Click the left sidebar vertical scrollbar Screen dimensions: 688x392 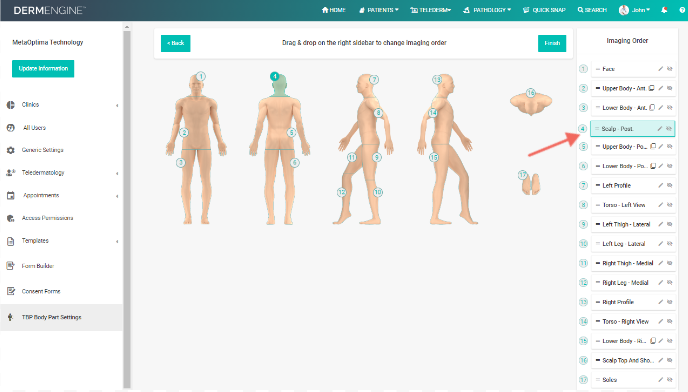click(127, 206)
